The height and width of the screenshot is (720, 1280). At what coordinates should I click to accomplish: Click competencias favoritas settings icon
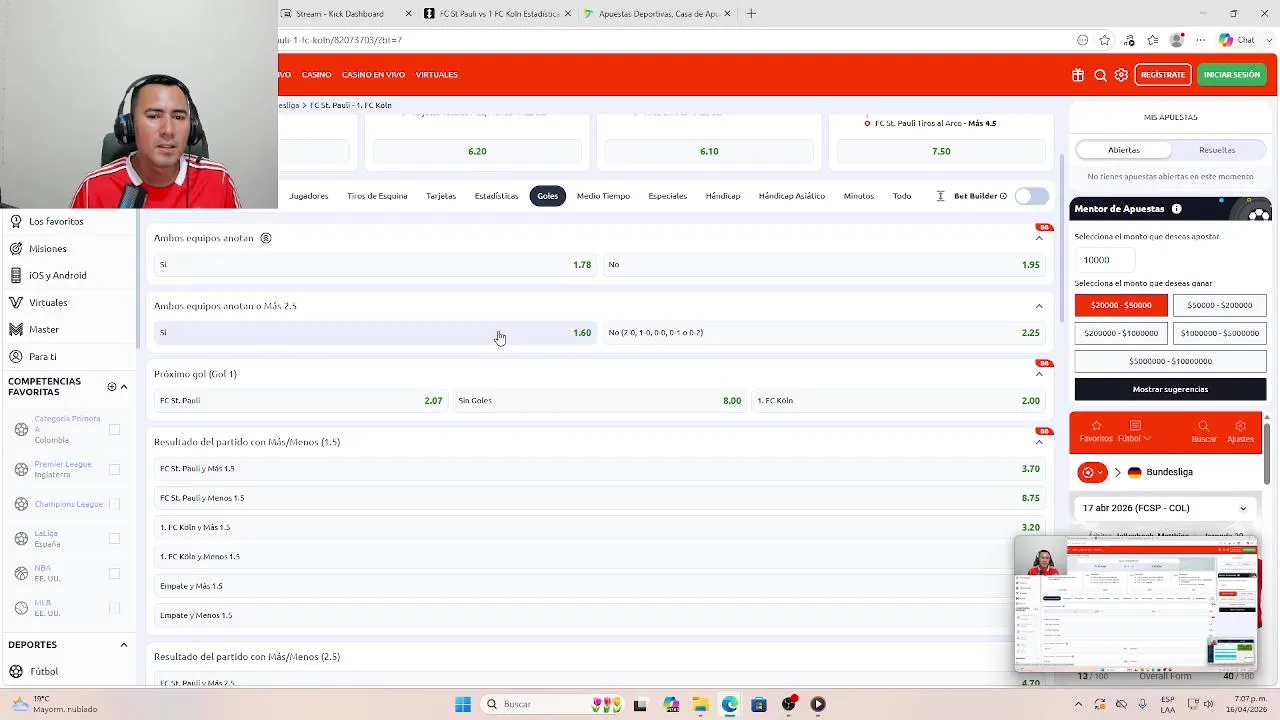(112, 386)
